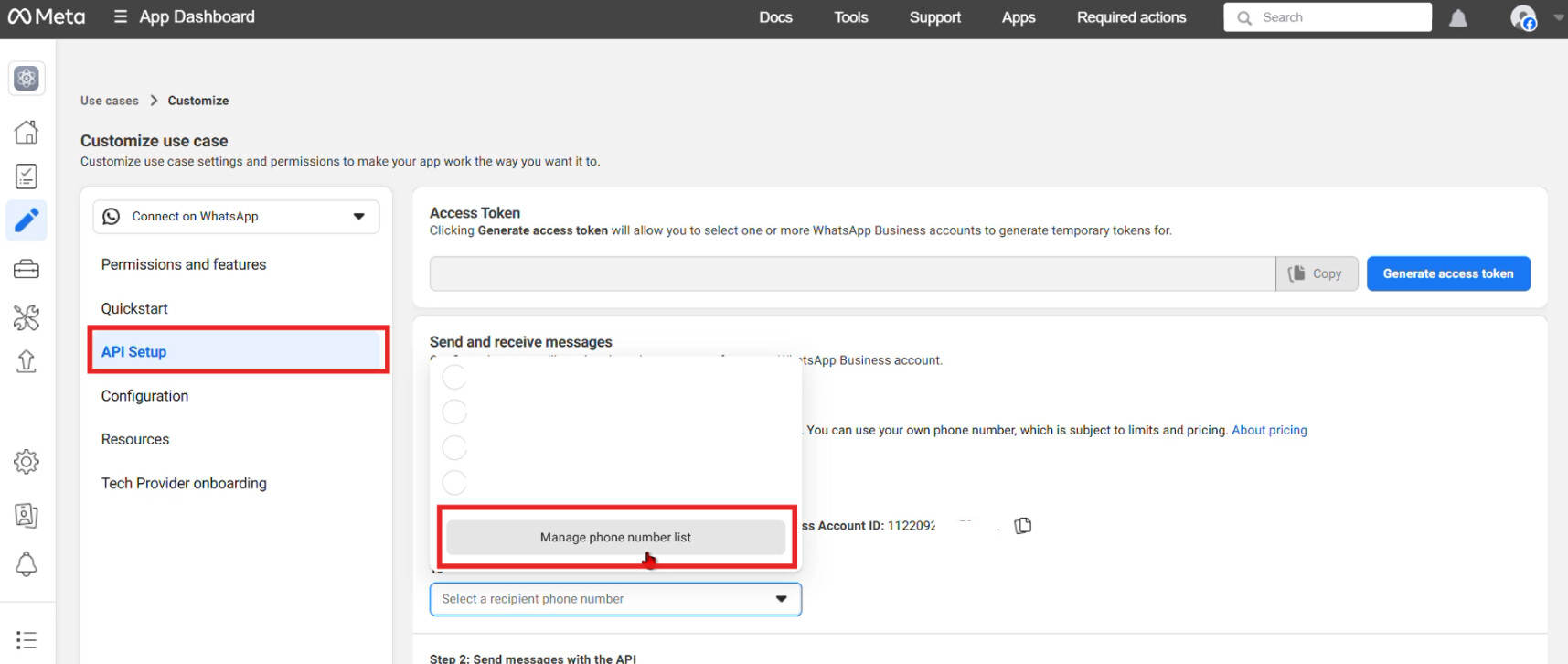The image size is (1568, 664).
Task: Expand the profile account menu arrow
Action: 1559,17
